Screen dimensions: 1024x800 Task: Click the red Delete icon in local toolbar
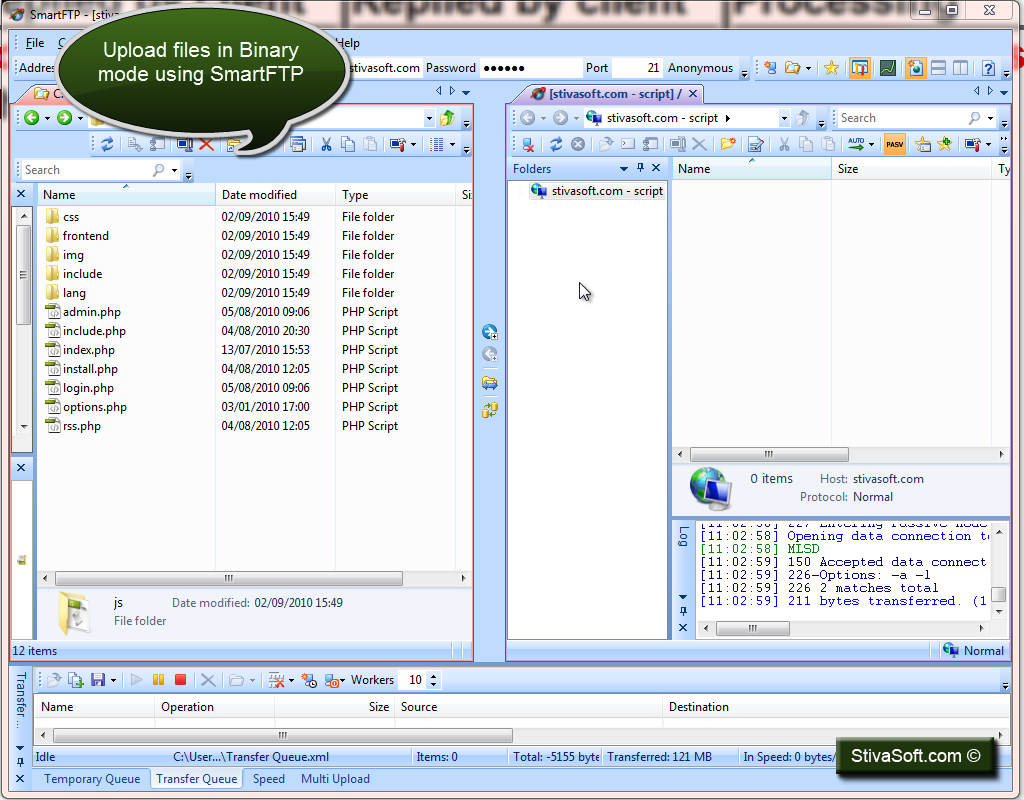[x=206, y=144]
